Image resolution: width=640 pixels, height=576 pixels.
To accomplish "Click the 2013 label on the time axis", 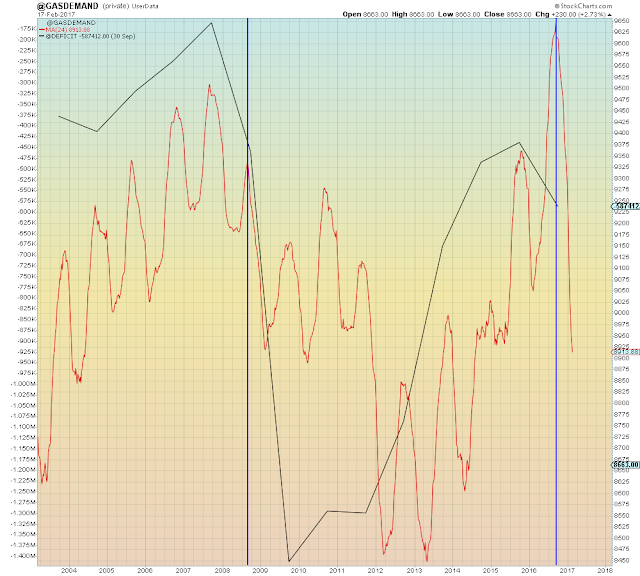I will tap(414, 571).
